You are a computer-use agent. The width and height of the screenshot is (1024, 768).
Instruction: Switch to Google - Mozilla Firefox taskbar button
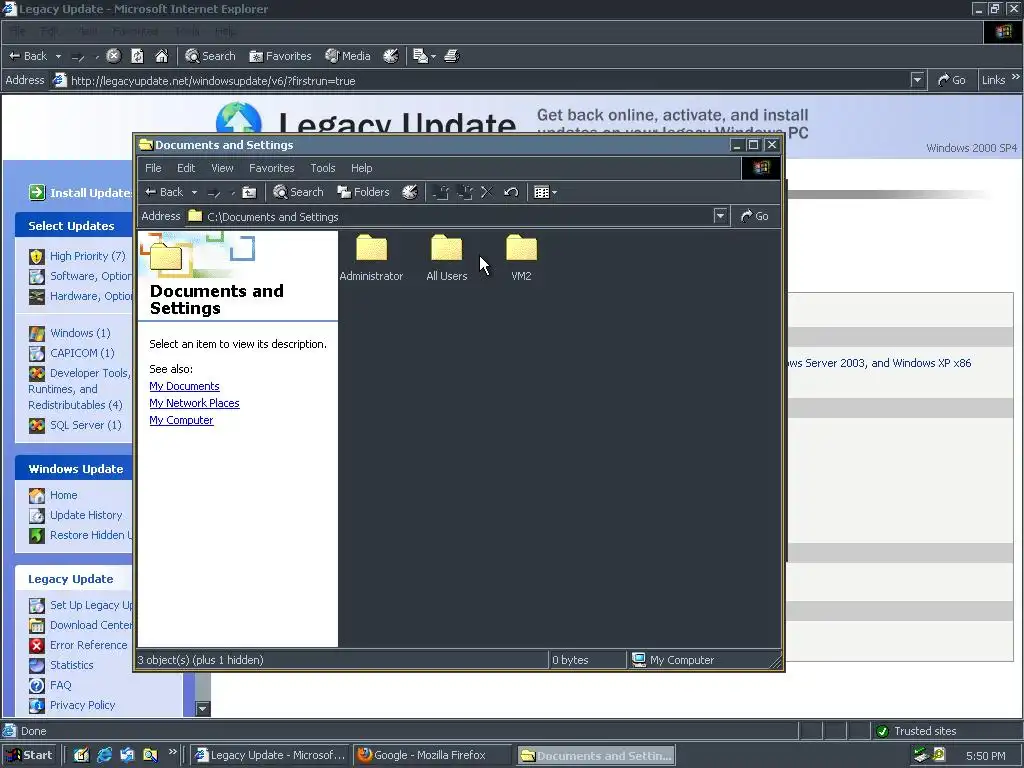click(x=434, y=755)
